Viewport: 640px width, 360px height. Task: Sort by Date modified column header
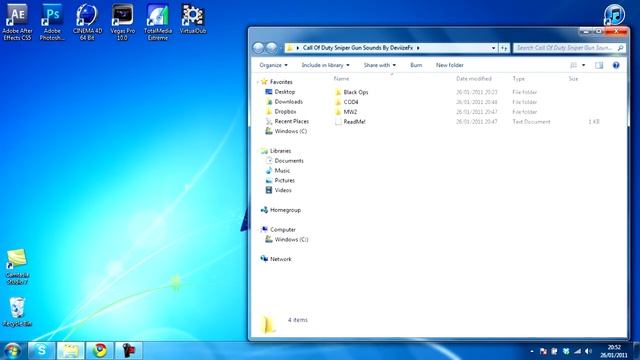coord(473,79)
